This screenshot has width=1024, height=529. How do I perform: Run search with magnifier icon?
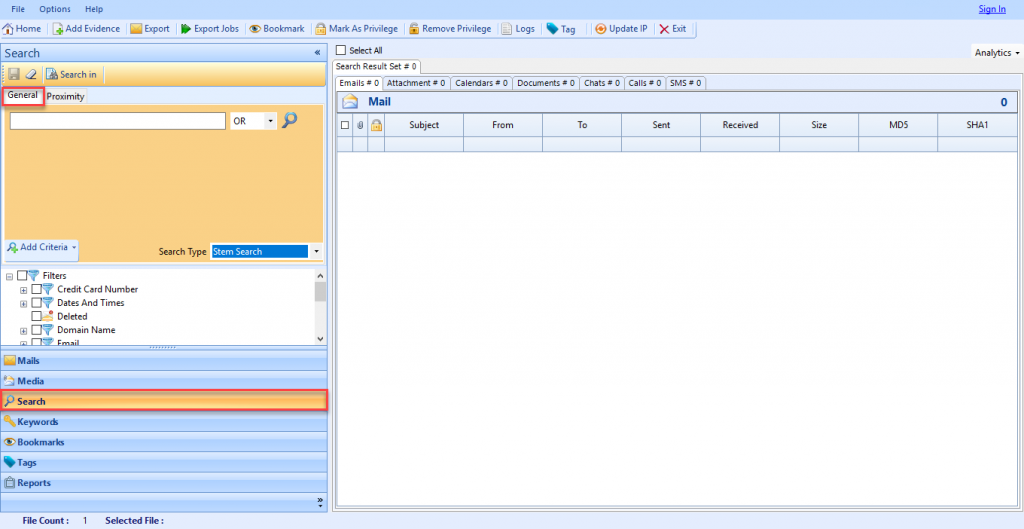[290, 120]
